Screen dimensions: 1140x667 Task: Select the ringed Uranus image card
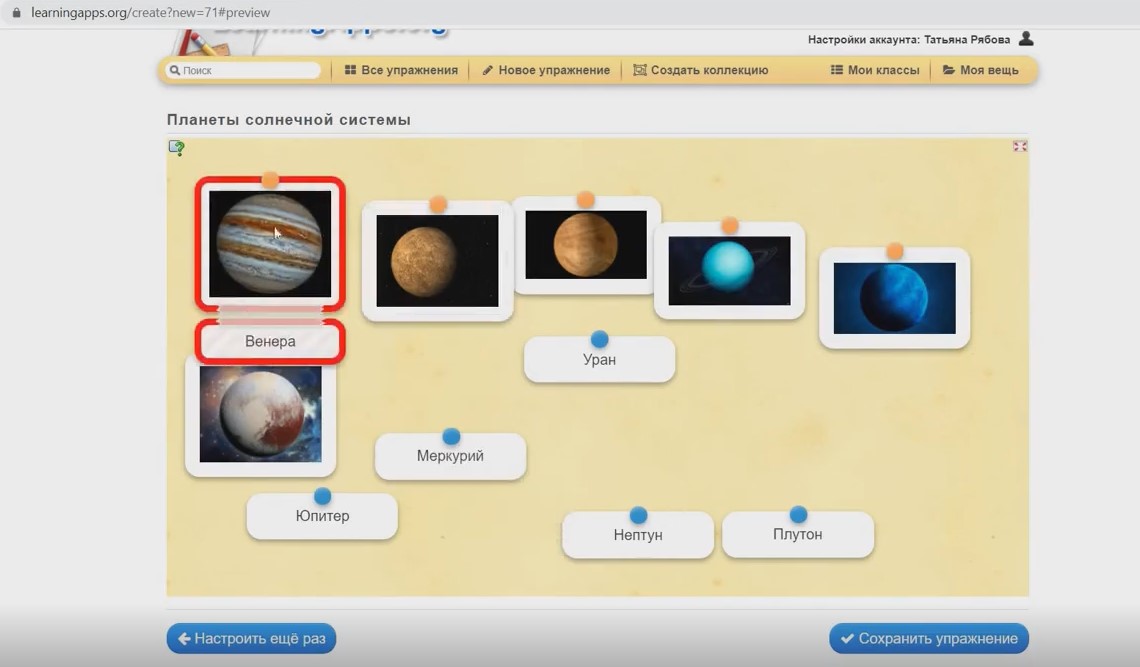(x=729, y=271)
